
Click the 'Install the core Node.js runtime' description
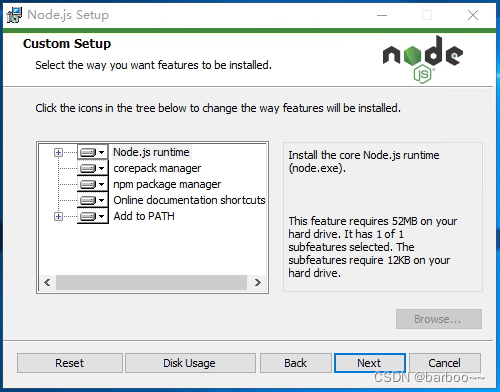coord(364,162)
